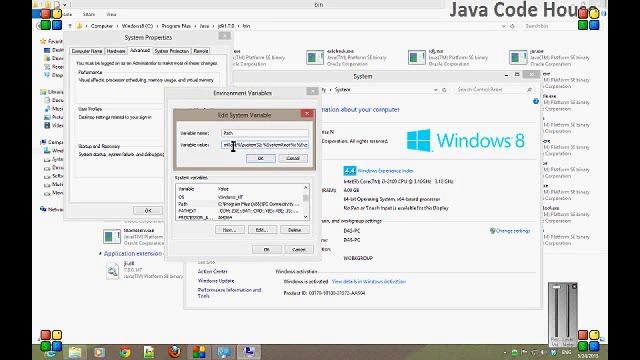Click the taskbar date display
Viewport: 640px width, 360px height.
tap(588, 356)
